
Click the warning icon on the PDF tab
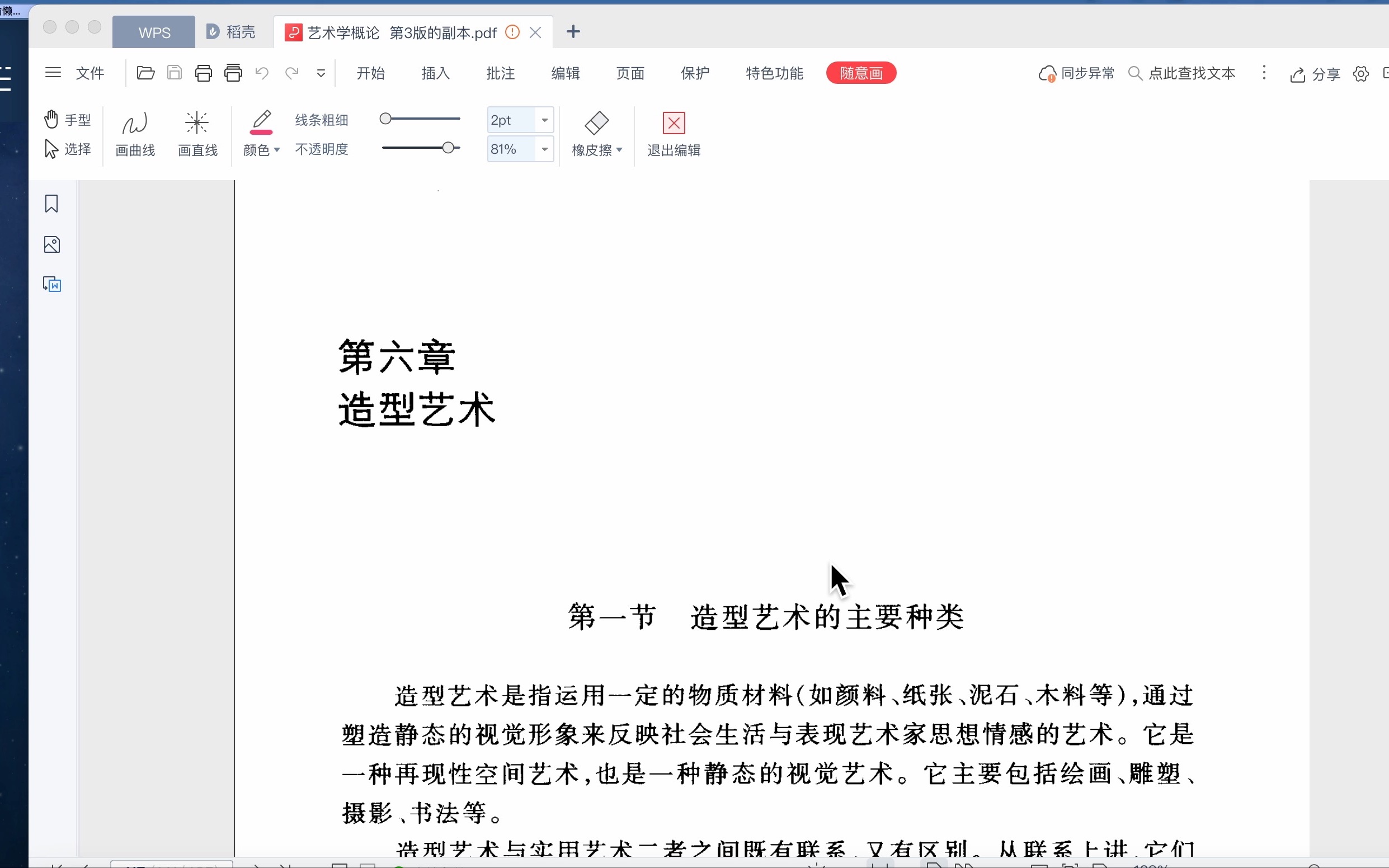512,32
